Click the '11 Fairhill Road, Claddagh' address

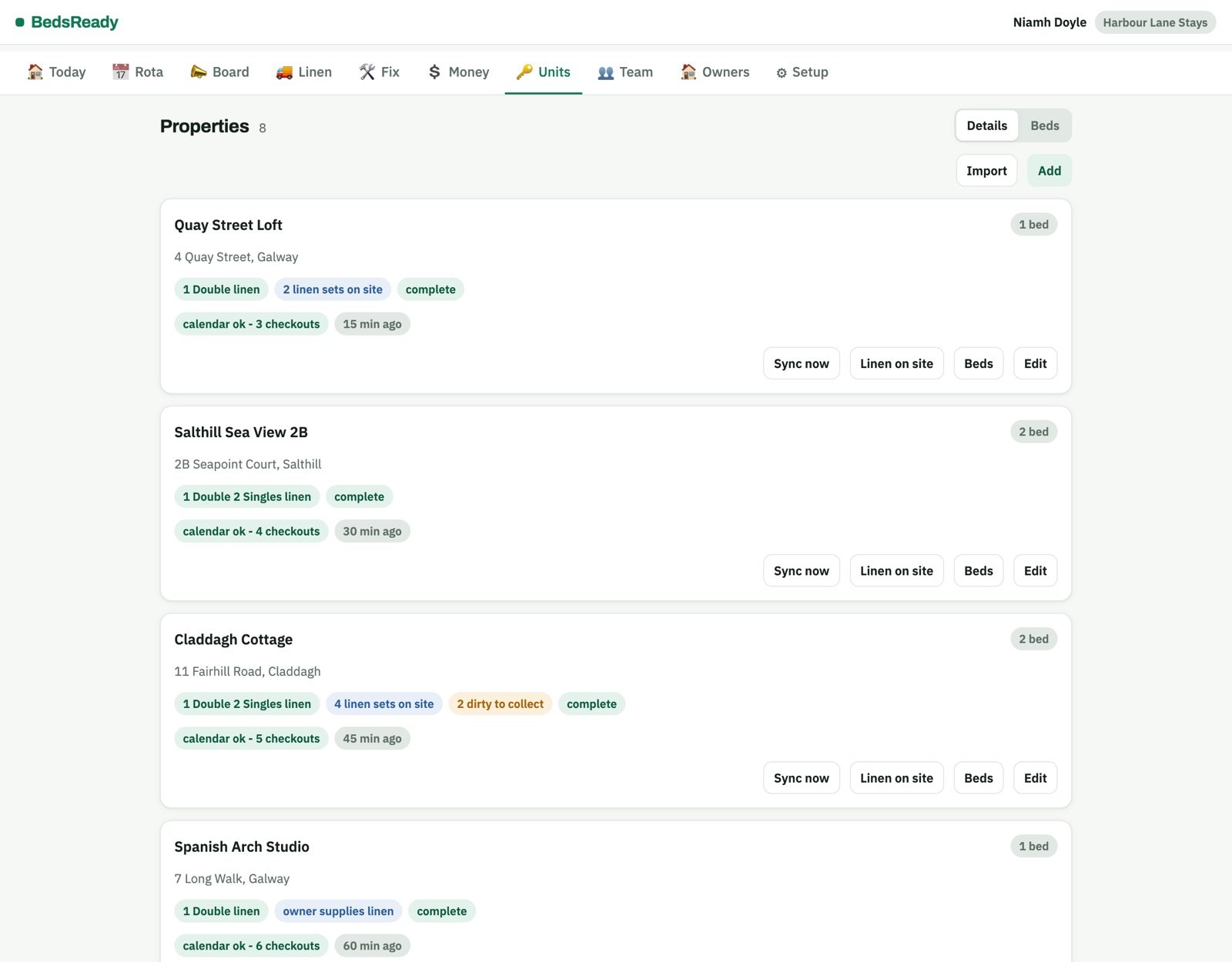[x=247, y=671]
